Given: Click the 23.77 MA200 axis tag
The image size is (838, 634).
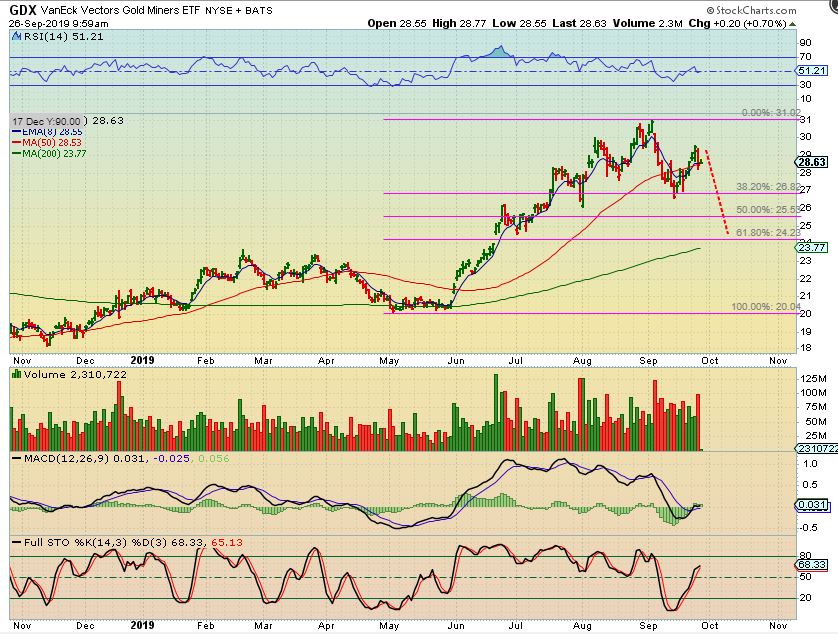Looking at the screenshot, I should (x=812, y=248).
